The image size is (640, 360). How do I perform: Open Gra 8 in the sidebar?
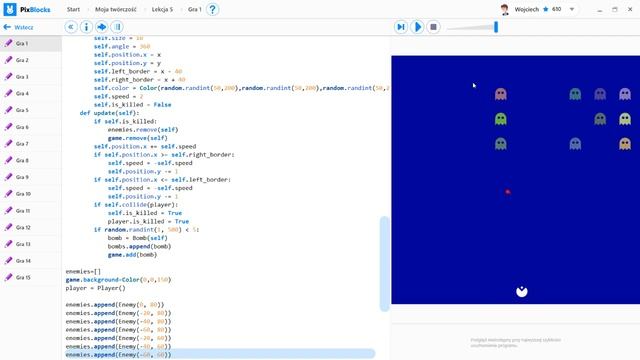pos(31,160)
